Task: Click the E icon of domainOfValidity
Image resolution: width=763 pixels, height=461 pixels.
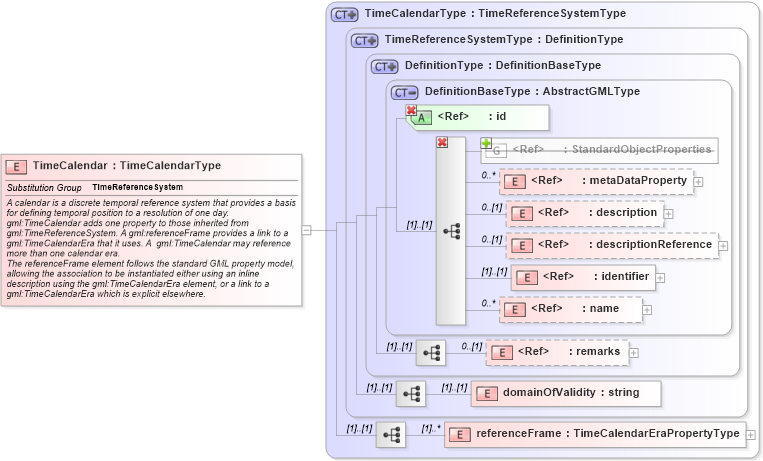Action: click(x=487, y=394)
